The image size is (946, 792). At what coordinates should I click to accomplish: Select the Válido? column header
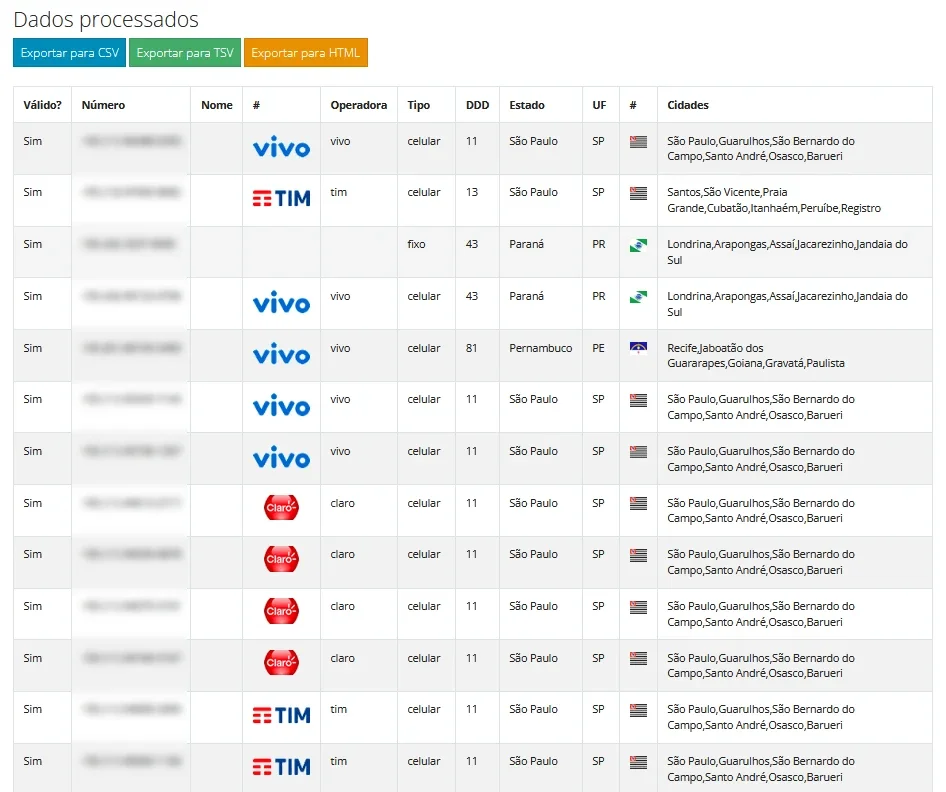coord(42,105)
